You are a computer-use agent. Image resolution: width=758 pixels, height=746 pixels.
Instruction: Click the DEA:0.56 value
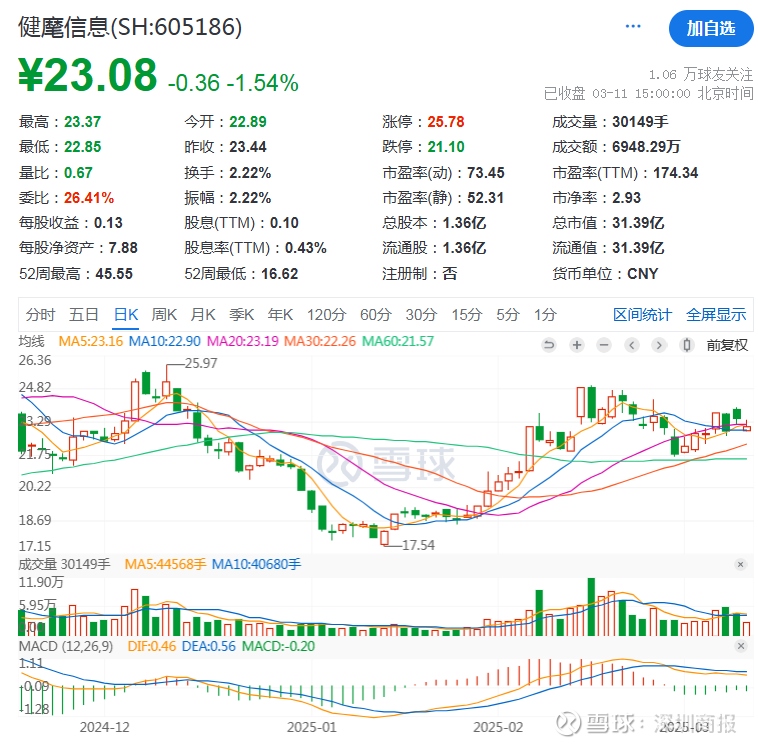coord(208,646)
